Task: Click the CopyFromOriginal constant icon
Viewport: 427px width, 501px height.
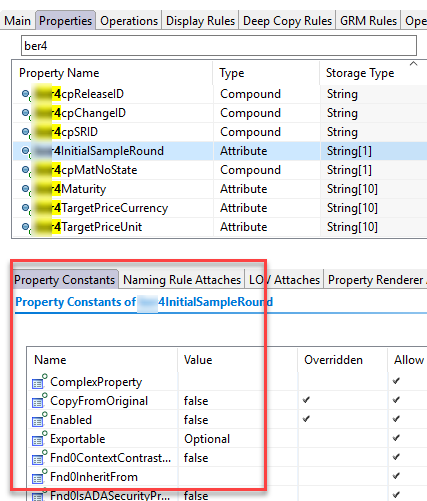Action: click(x=39, y=401)
